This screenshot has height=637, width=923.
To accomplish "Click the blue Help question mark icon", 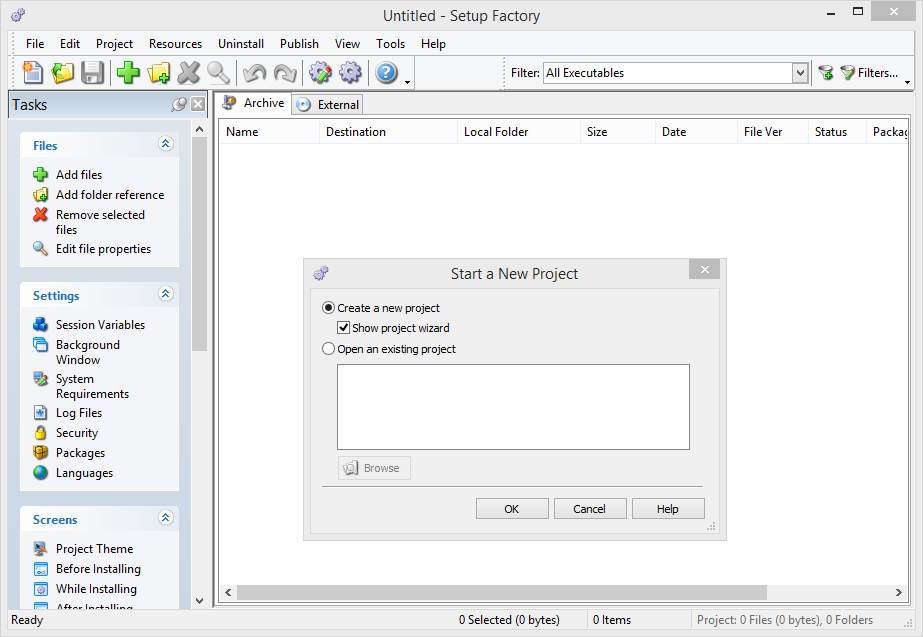I will [x=386, y=72].
